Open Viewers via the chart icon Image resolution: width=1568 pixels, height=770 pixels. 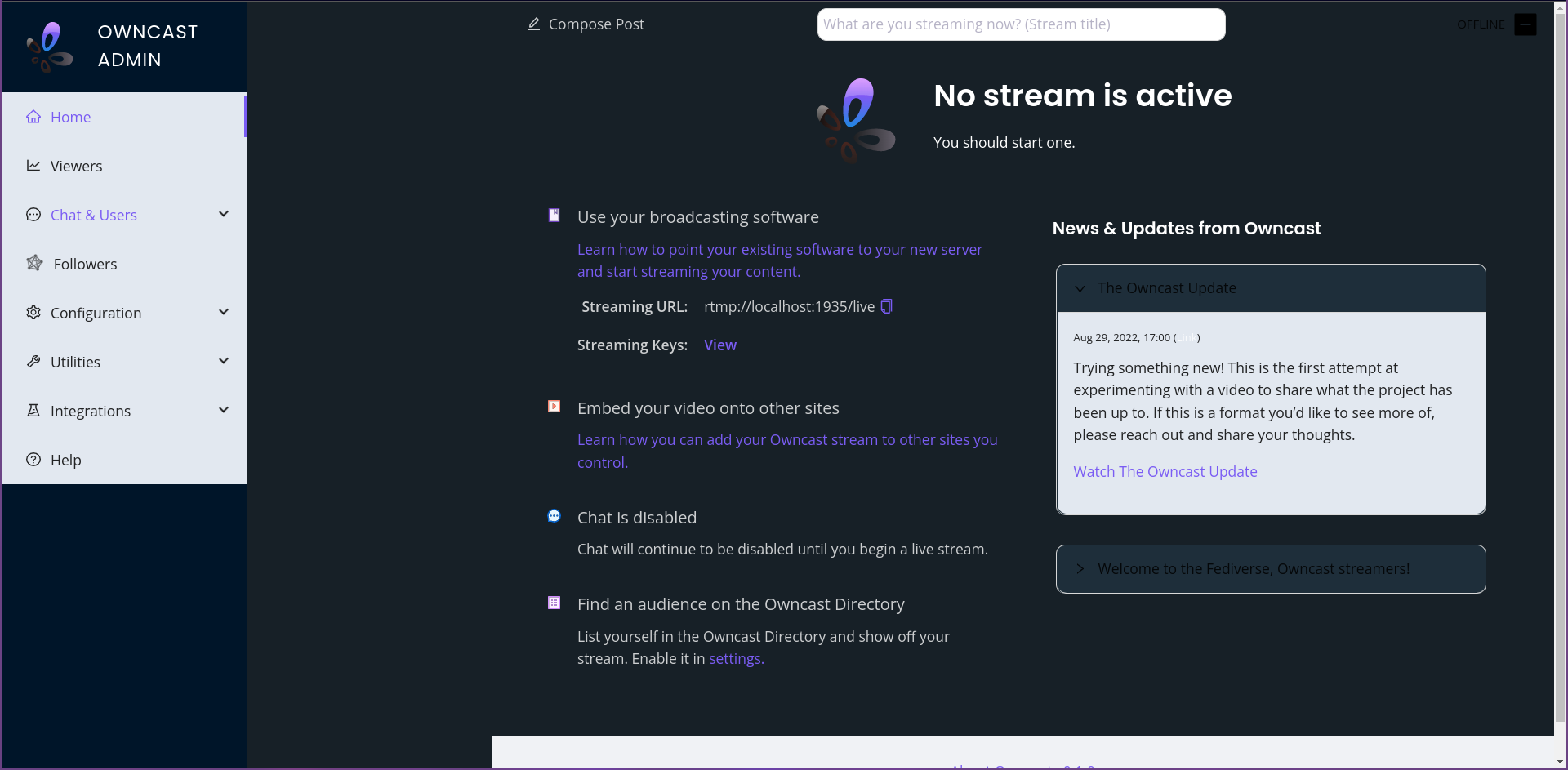[x=33, y=166]
